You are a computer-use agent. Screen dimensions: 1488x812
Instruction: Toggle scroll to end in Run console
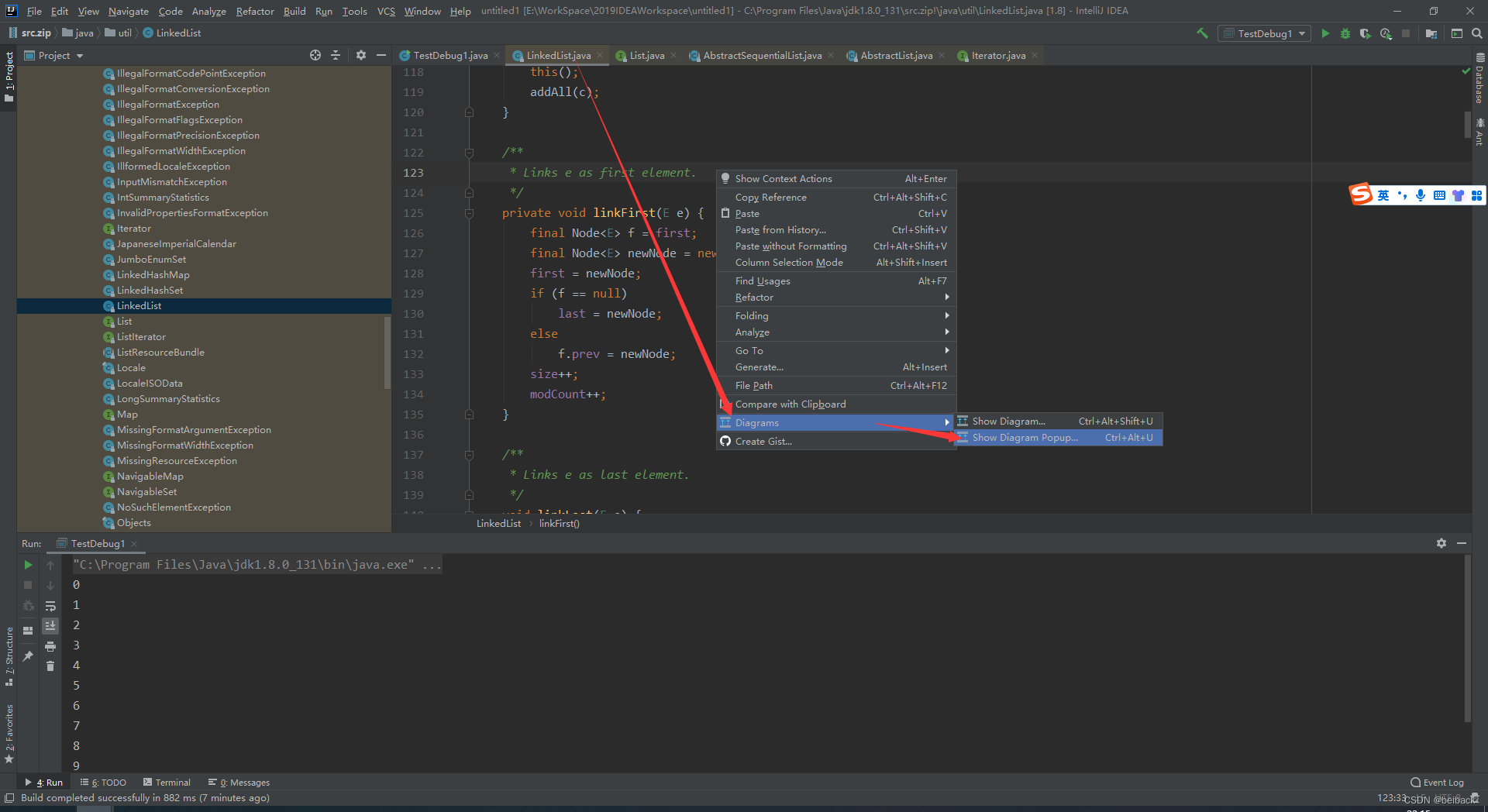(x=50, y=625)
